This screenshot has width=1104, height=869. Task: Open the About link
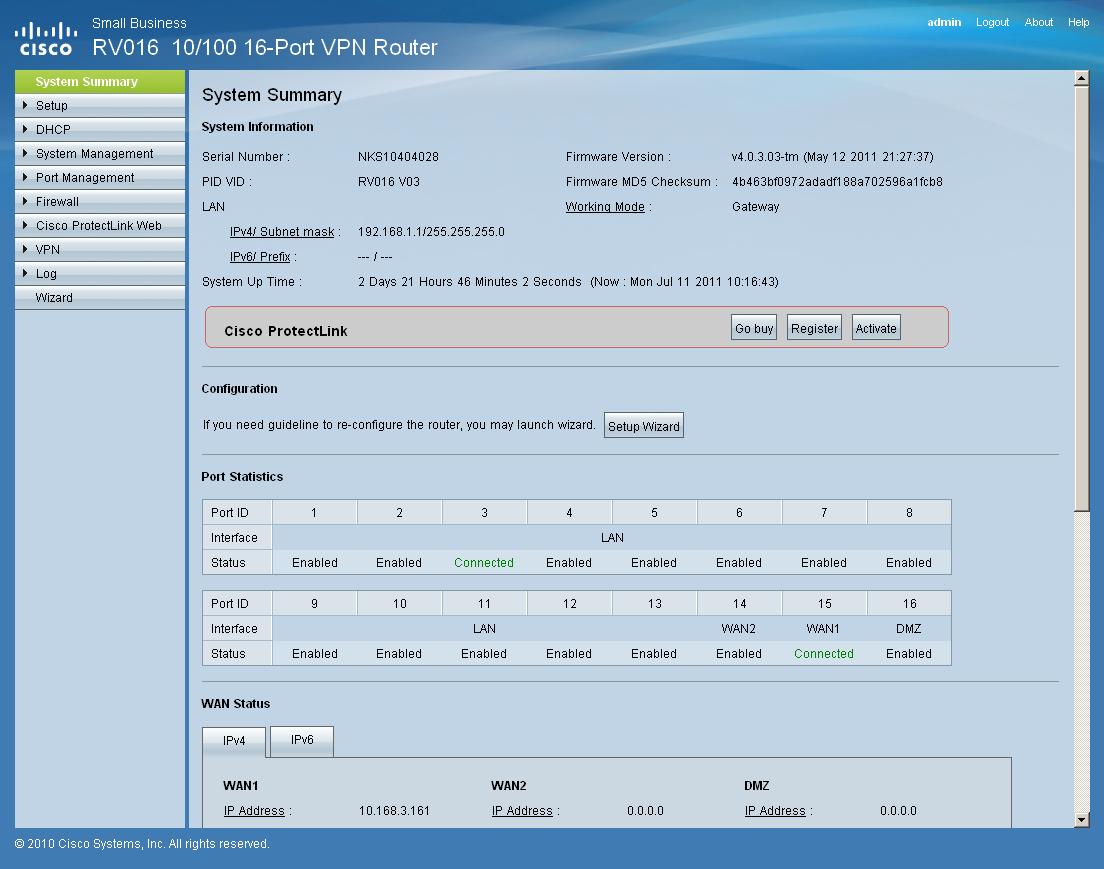[1039, 22]
